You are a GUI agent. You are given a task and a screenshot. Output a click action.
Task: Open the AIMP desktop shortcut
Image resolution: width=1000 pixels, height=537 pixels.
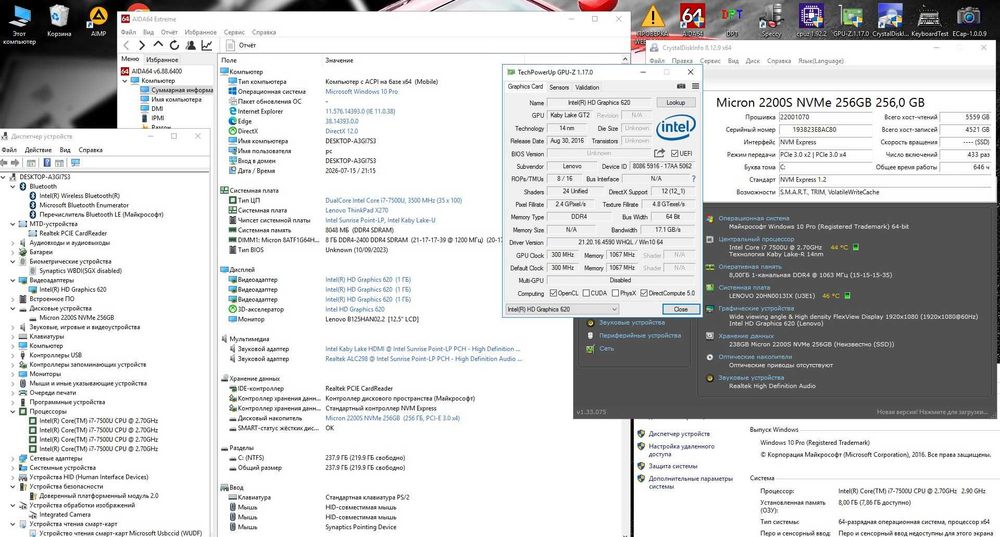click(x=98, y=21)
